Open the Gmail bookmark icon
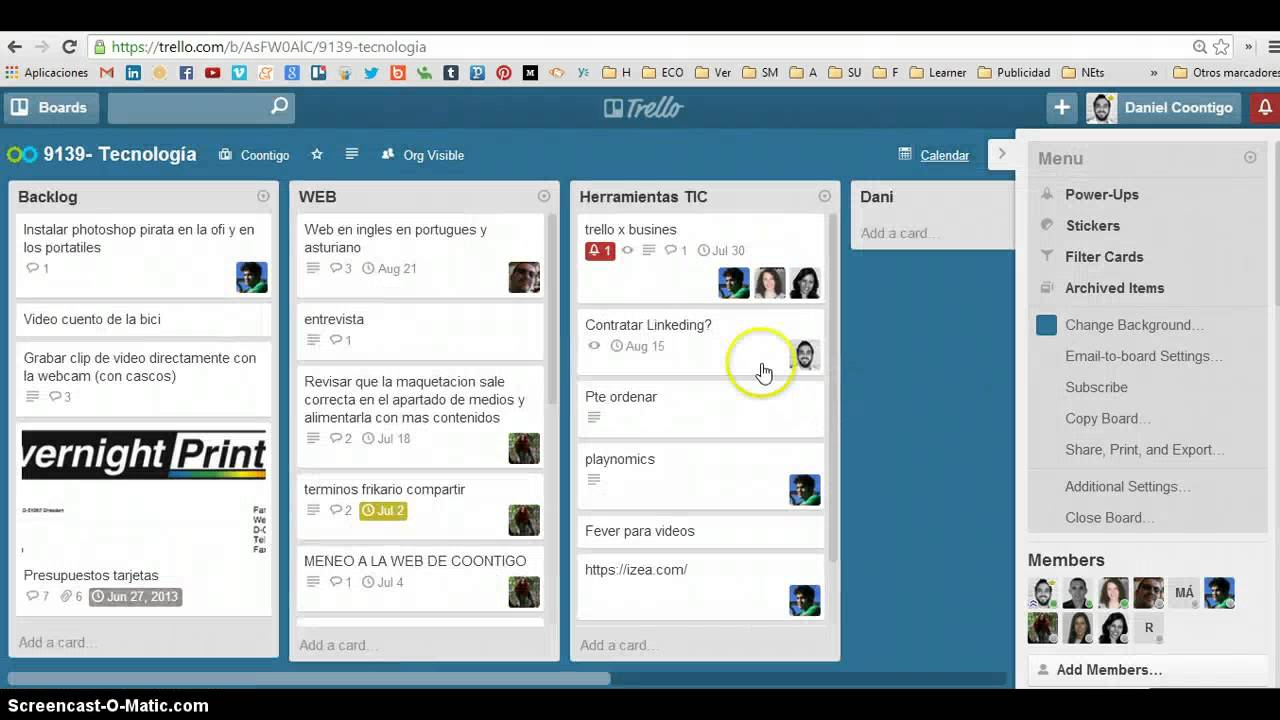 107,72
